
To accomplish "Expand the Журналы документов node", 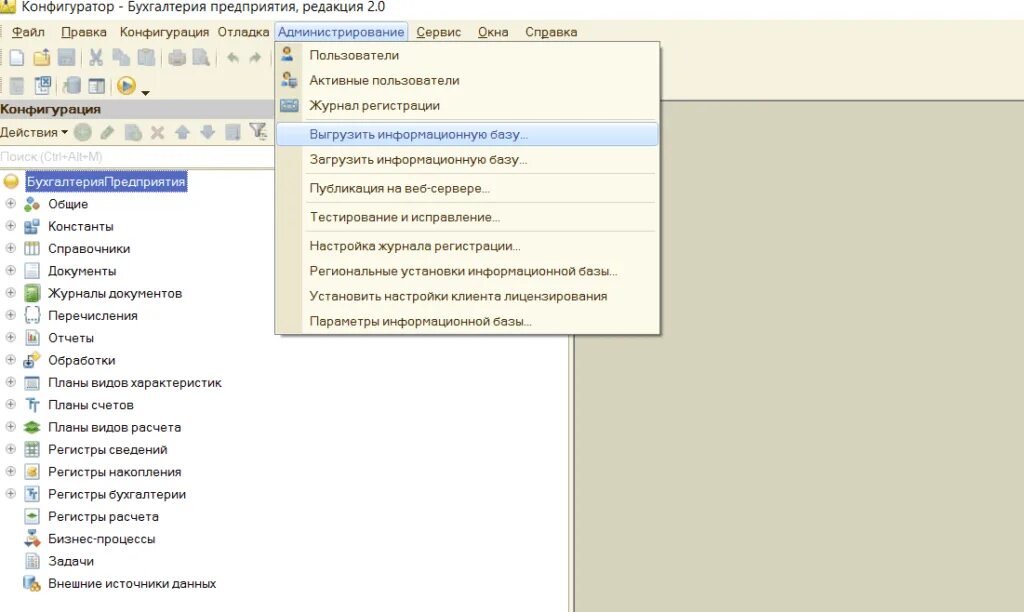I will (10, 293).
